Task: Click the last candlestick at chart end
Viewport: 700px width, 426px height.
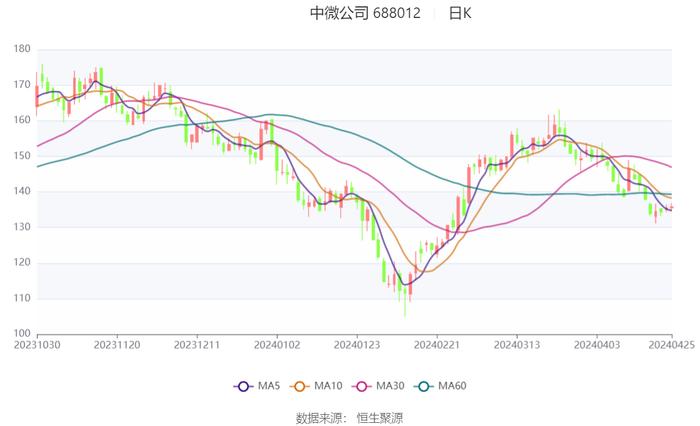Action: (671, 207)
